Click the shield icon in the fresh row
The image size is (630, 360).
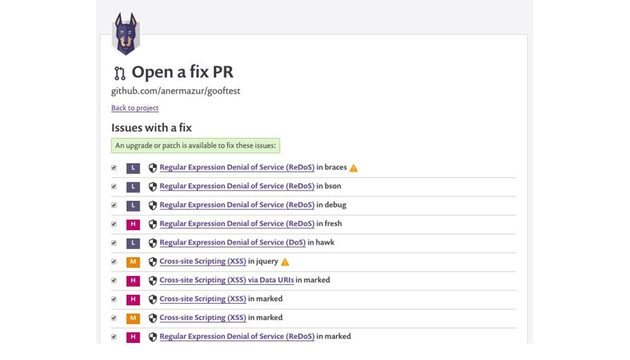pyautogui.click(x=152, y=224)
